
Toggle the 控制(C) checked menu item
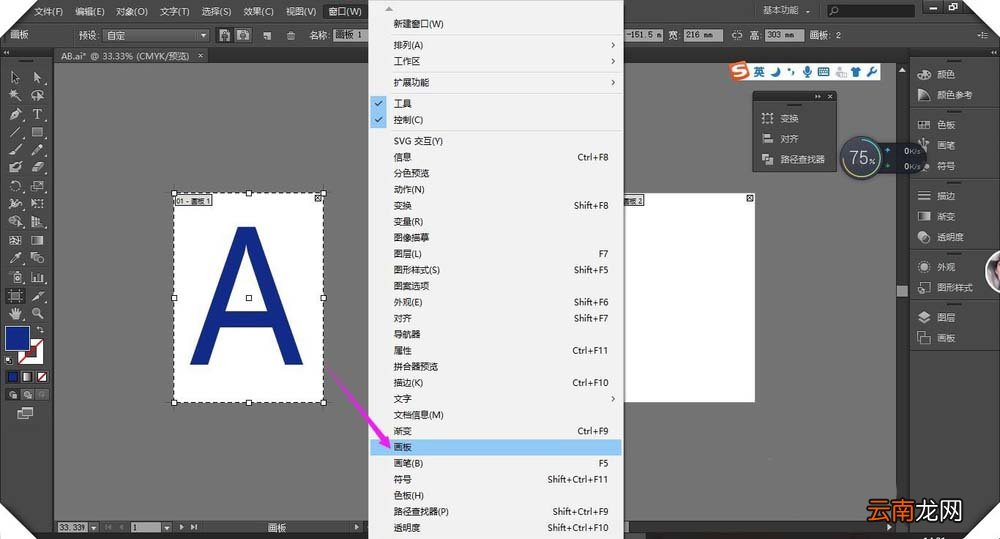tap(496, 120)
